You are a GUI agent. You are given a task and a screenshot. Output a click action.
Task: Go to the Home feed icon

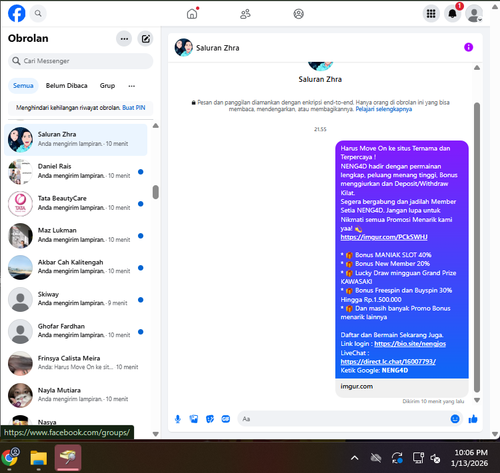point(192,14)
